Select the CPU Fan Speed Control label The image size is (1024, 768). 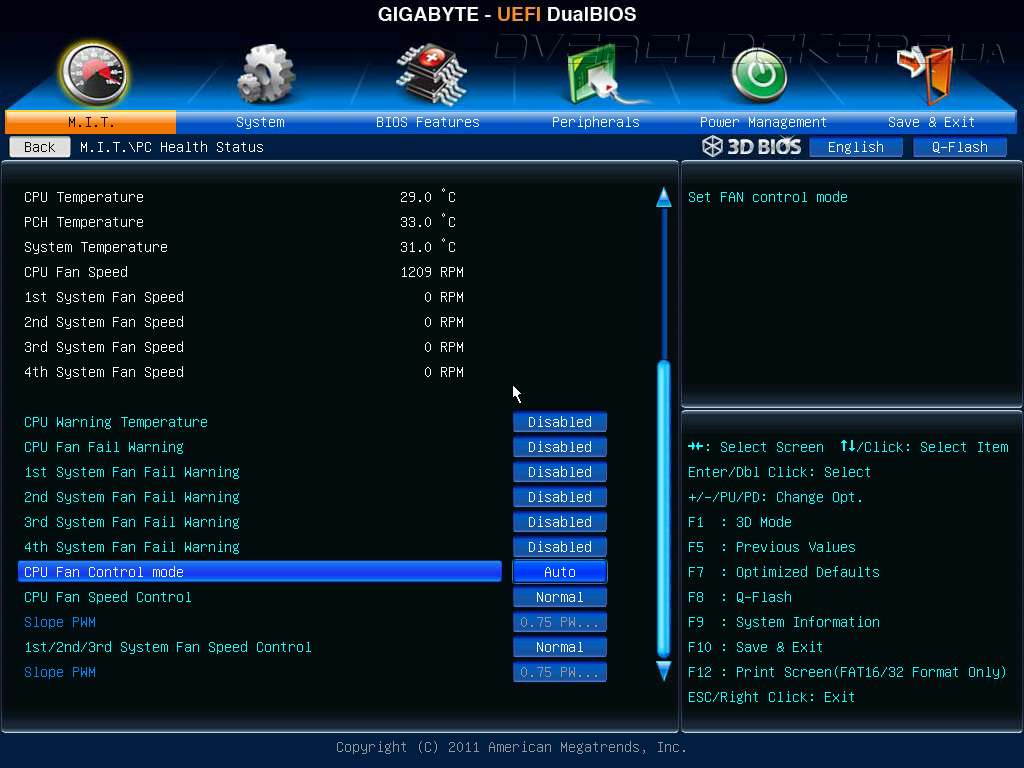108,597
